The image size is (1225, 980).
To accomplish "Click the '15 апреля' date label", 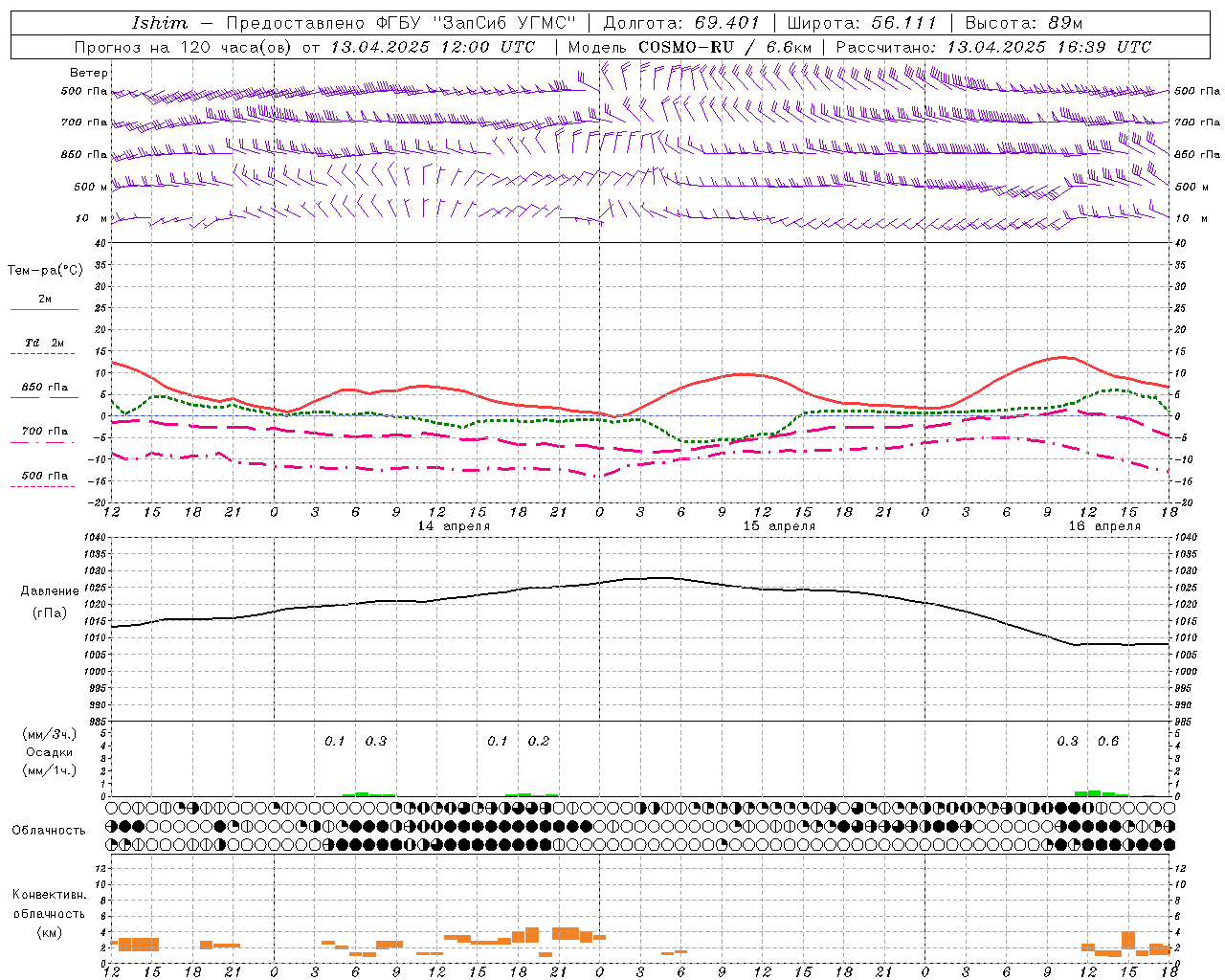I will pos(779,526).
